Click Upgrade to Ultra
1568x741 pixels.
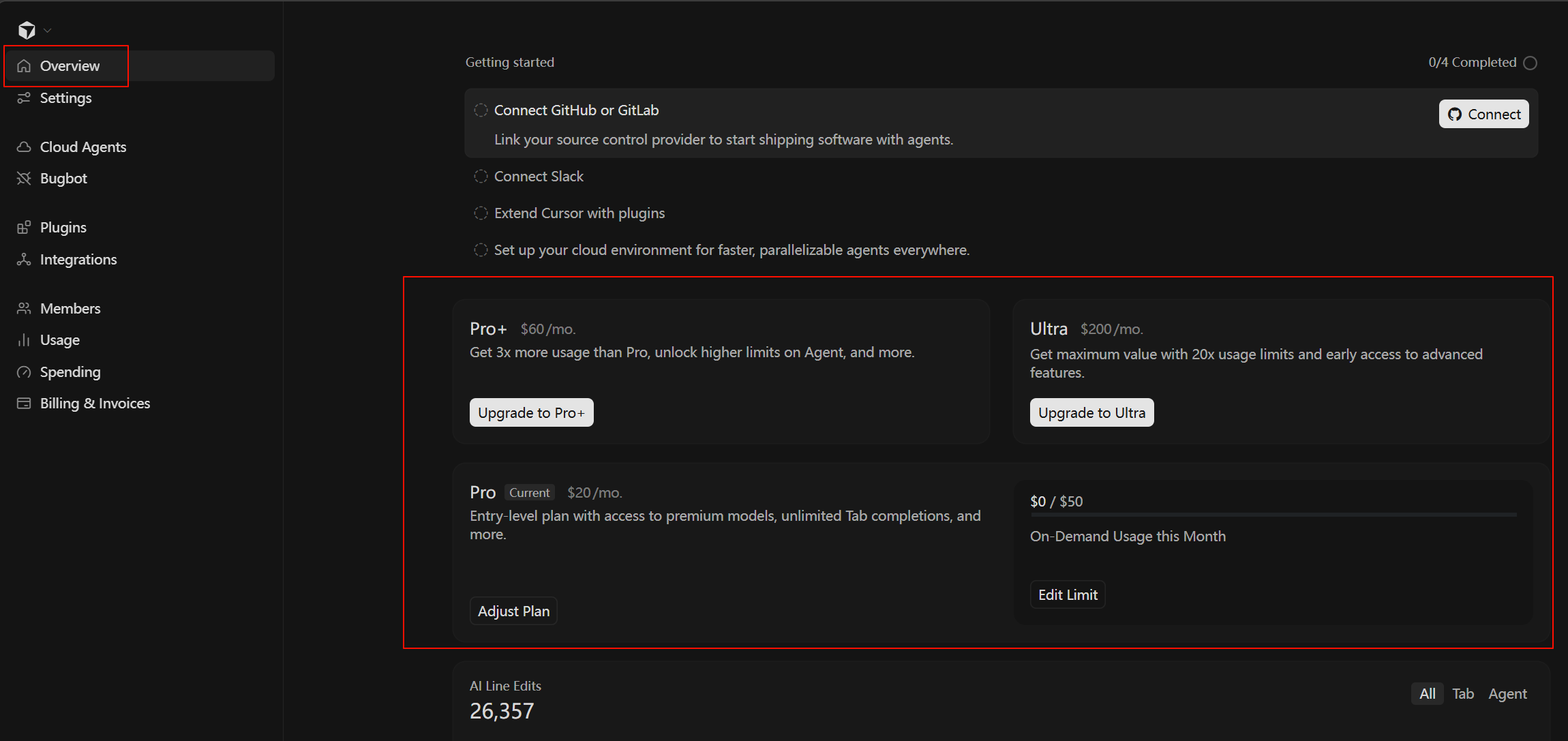(x=1091, y=412)
